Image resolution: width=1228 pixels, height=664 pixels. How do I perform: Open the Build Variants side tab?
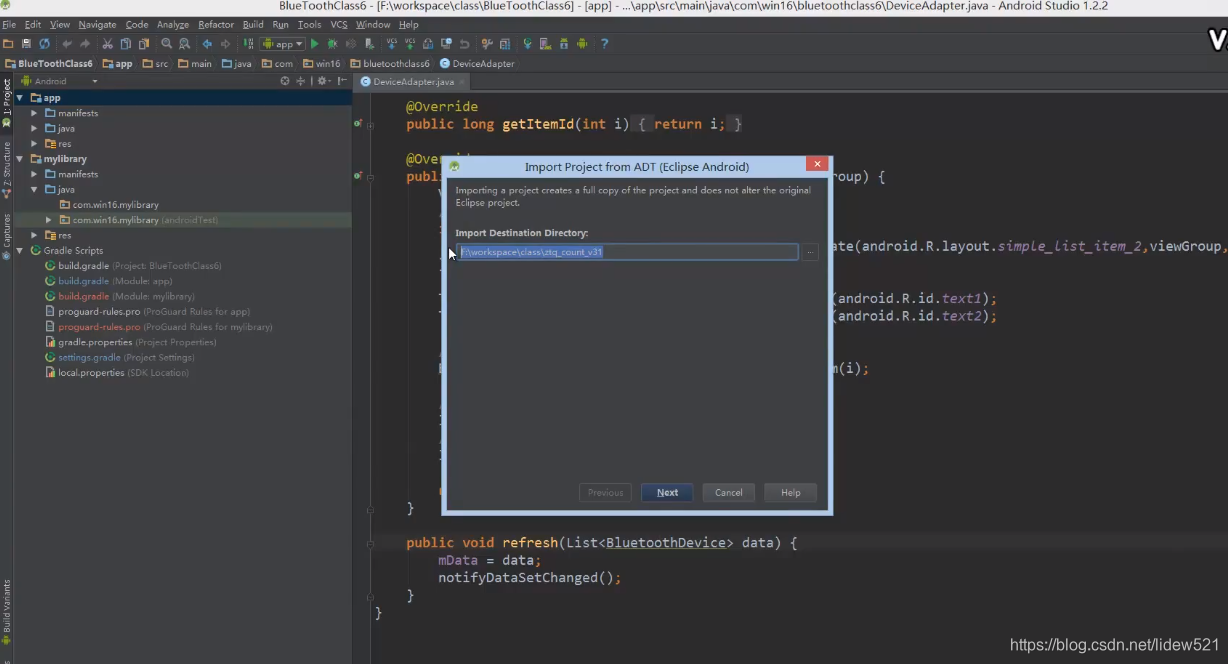(6, 612)
